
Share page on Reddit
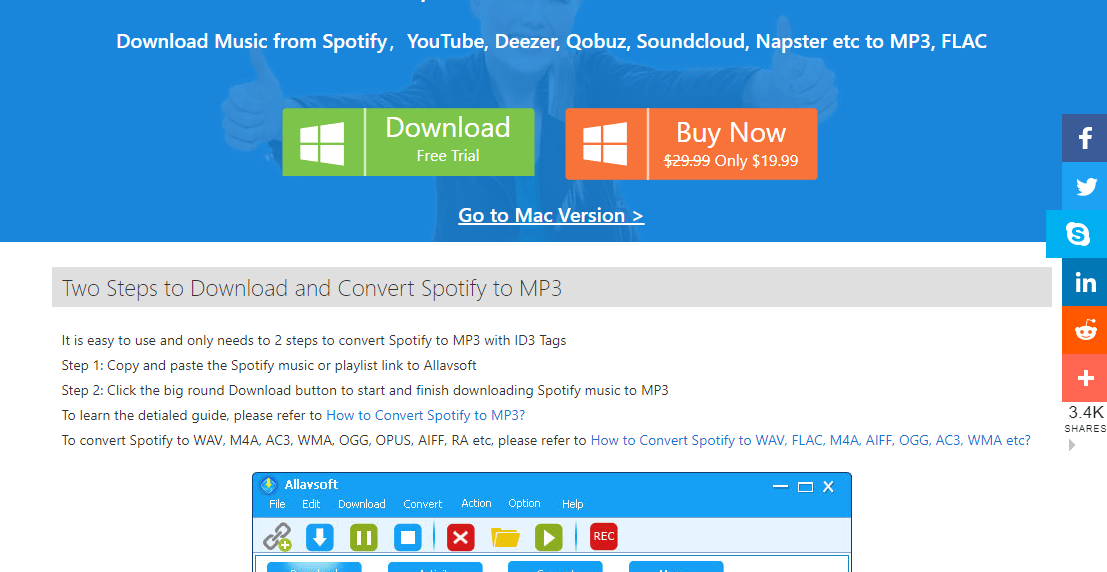click(x=1084, y=330)
